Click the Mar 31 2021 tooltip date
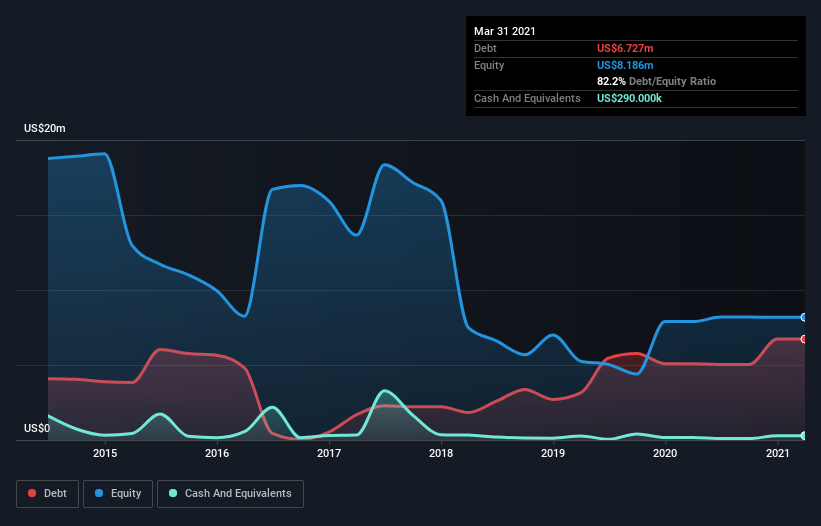 coord(505,31)
